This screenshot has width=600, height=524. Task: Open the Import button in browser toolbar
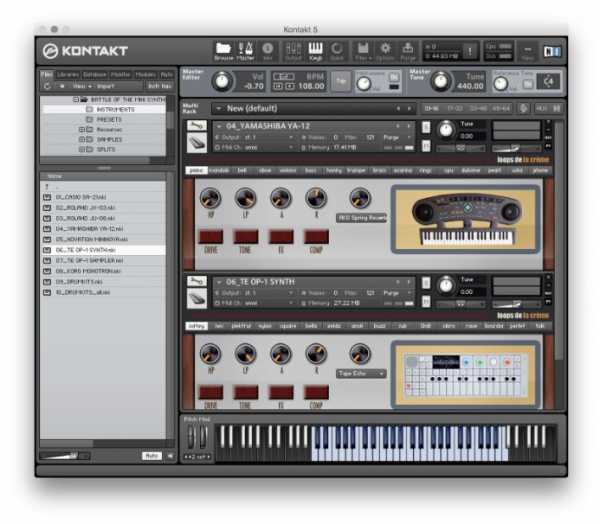tap(105, 86)
